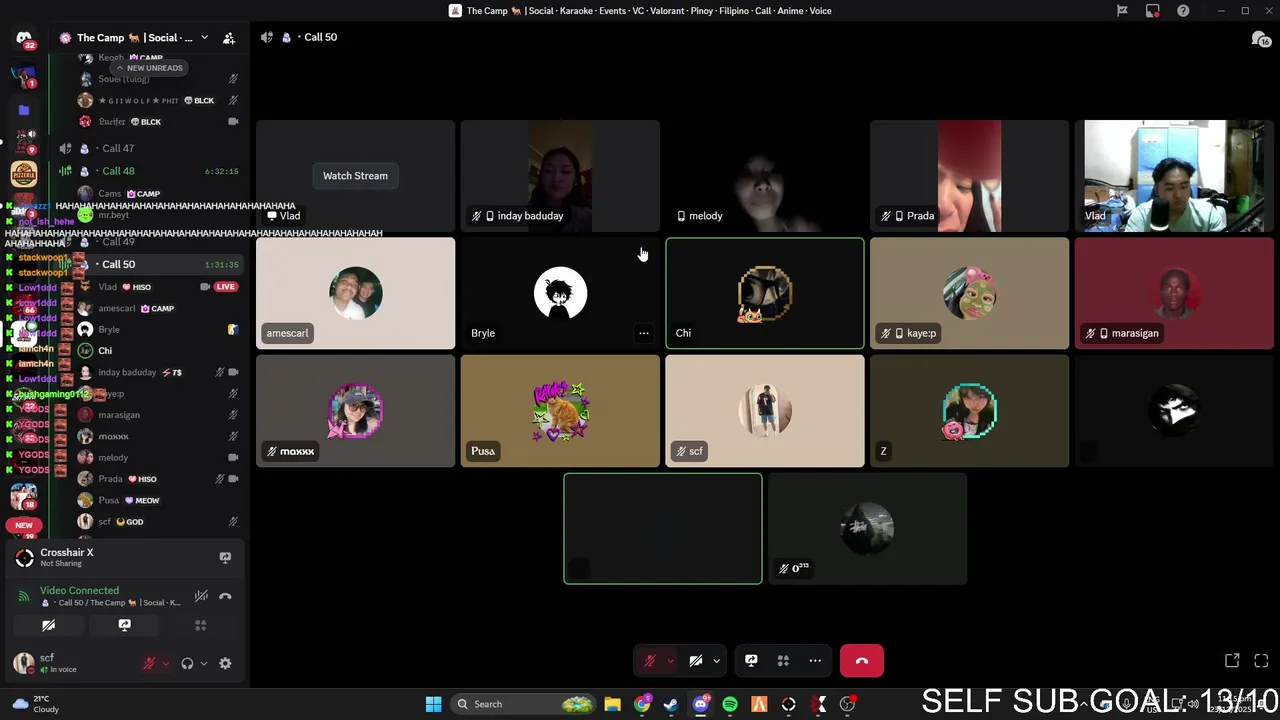
Task: Disconnect with the red hang-up button
Action: coord(862,661)
